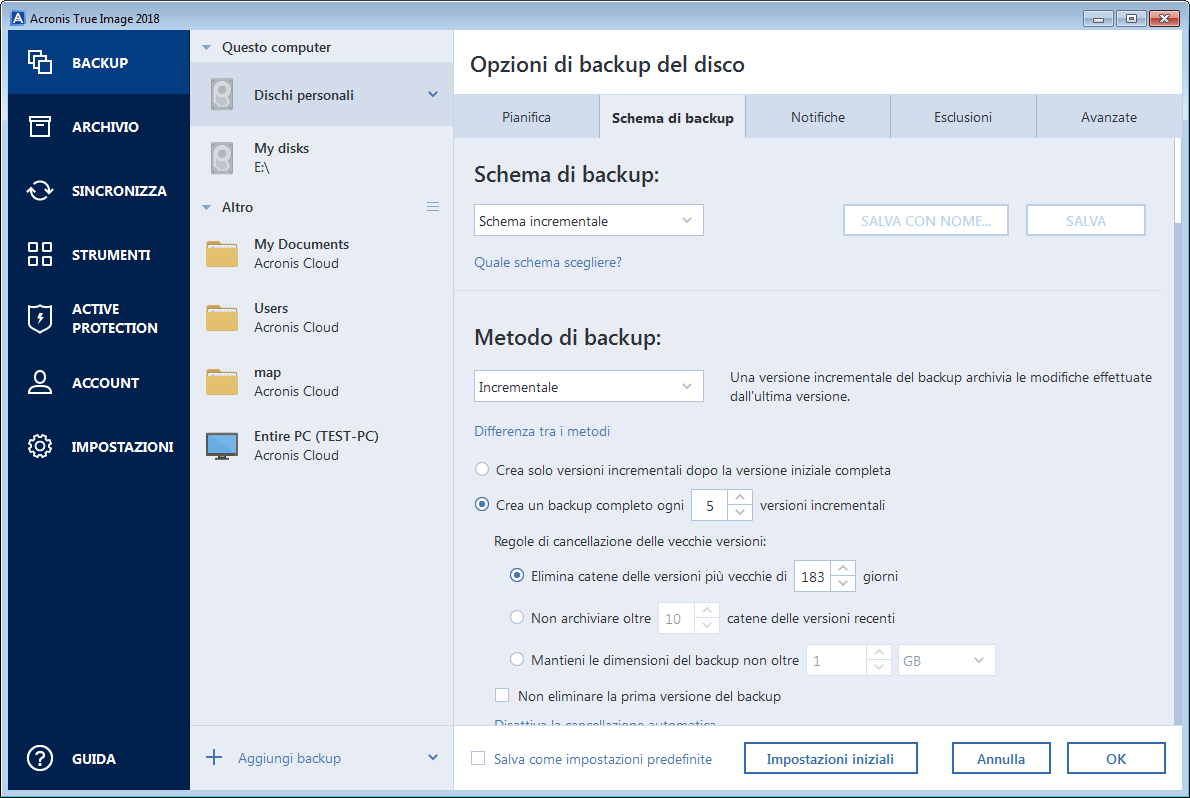Open the GB size unit dropdown
The height and width of the screenshot is (798, 1190).
[946, 661]
